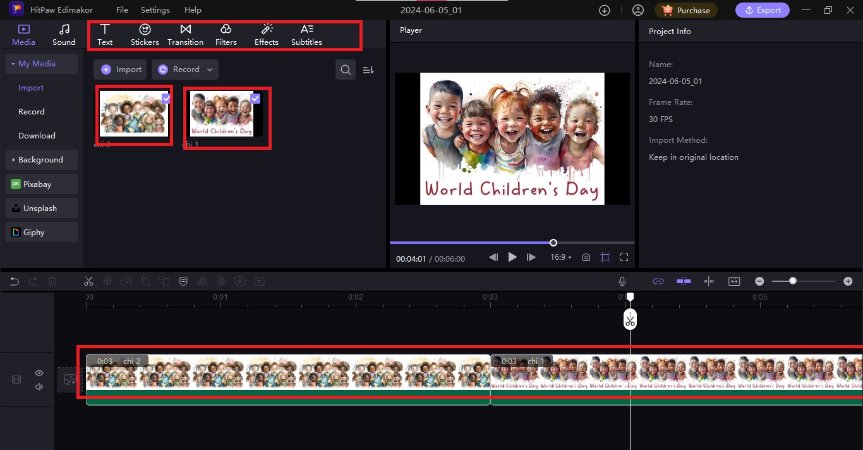Play the preview

(512, 257)
